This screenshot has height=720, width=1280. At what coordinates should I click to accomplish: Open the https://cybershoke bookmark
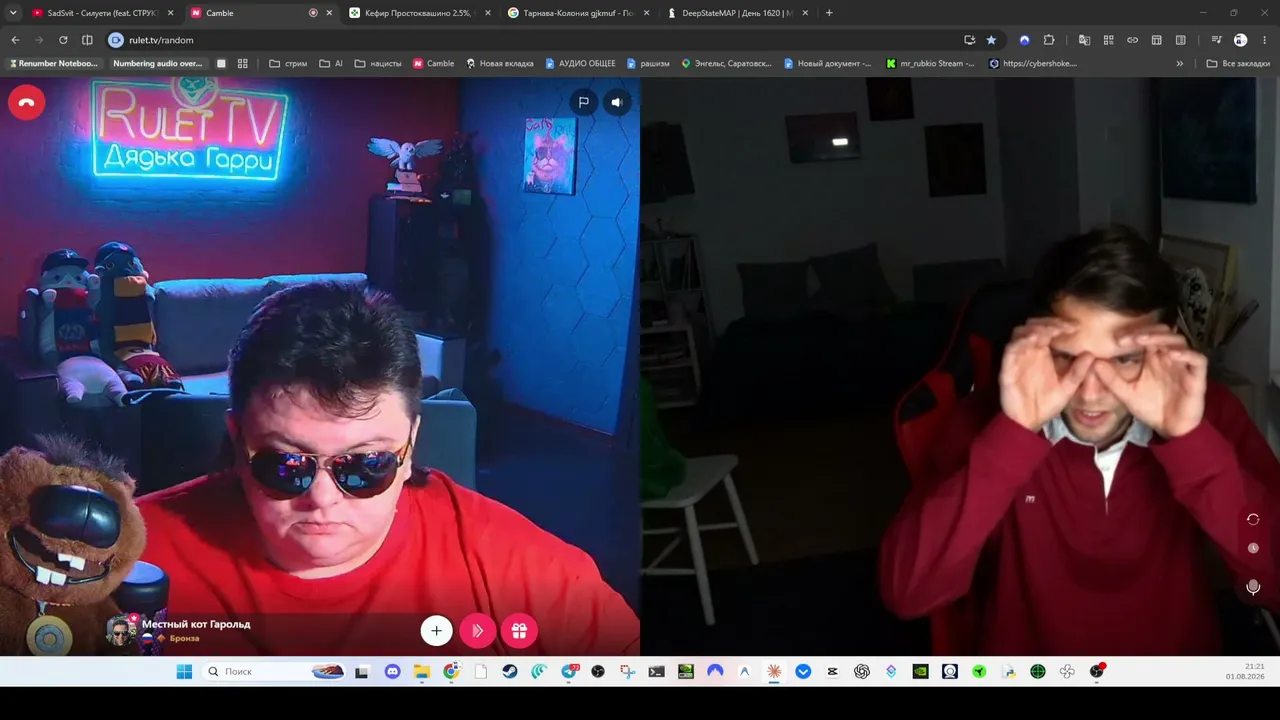click(x=1033, y=63)
